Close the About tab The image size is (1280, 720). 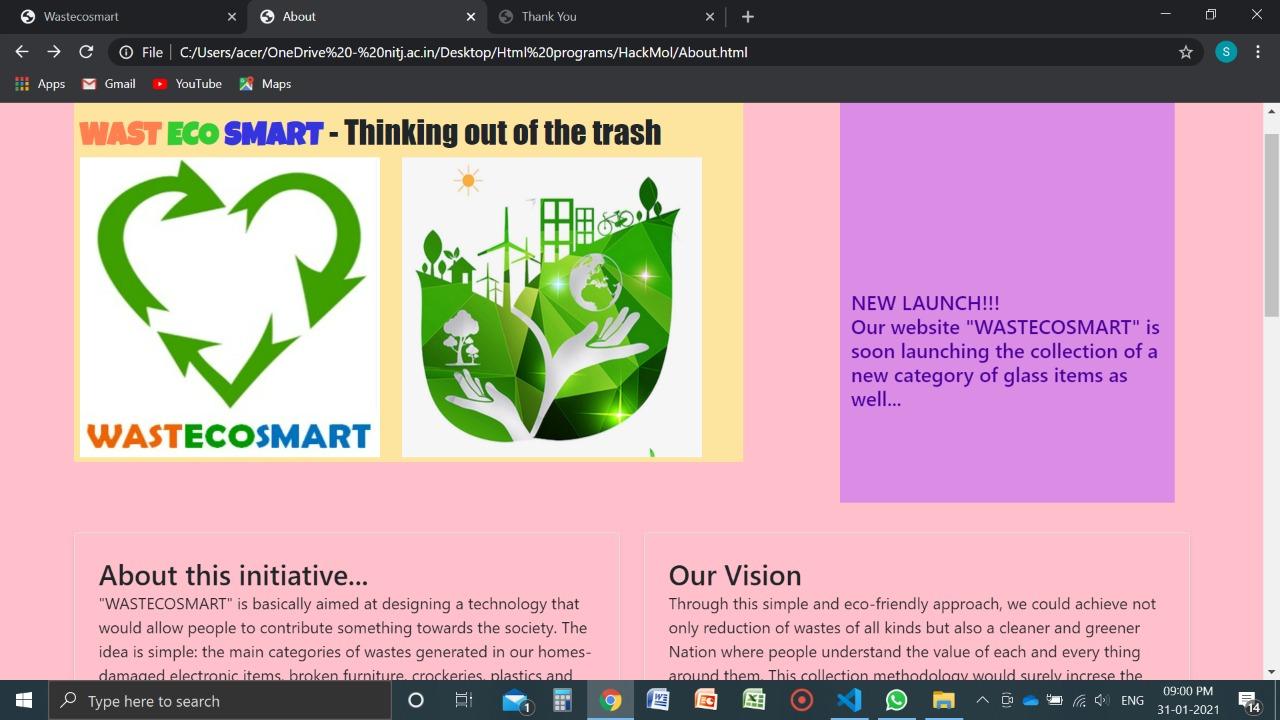click(x=471, y=16)
